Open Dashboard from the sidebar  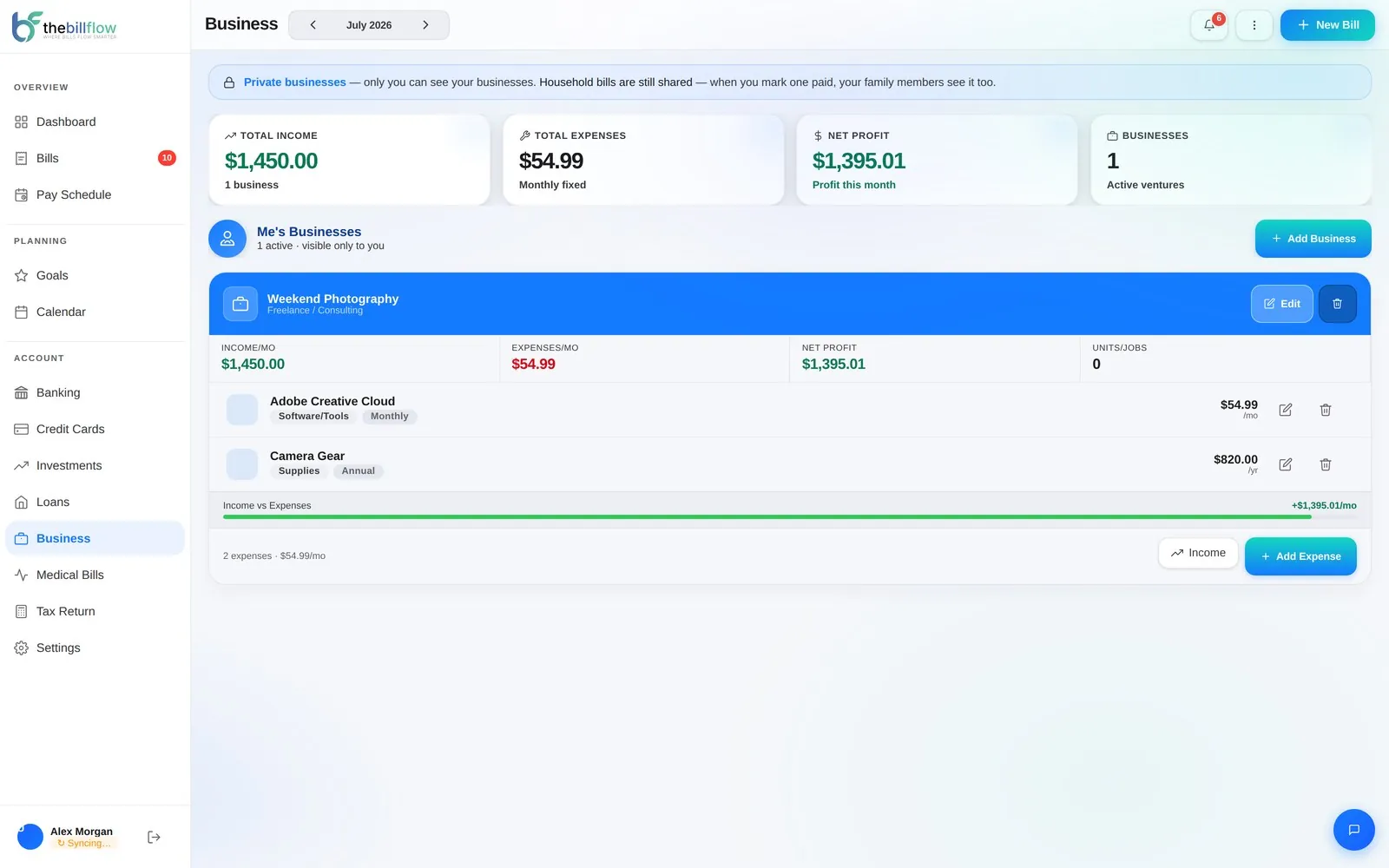tap(95, 122)
